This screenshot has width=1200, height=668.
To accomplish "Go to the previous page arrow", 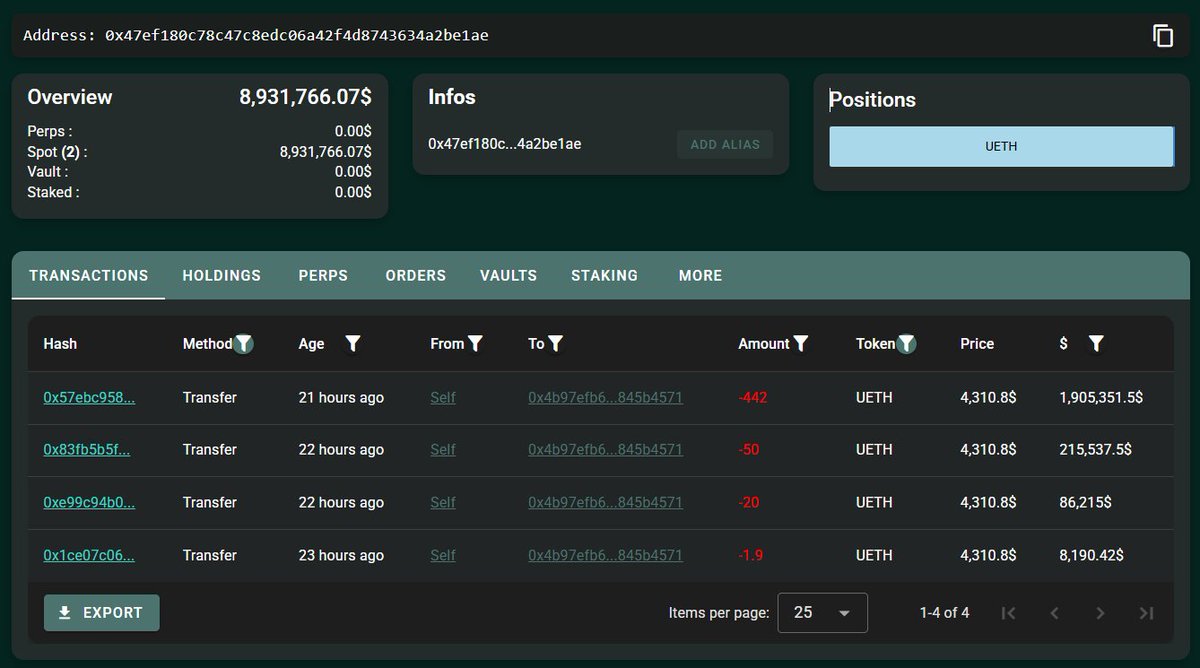I will click(x=1054, y=613).
